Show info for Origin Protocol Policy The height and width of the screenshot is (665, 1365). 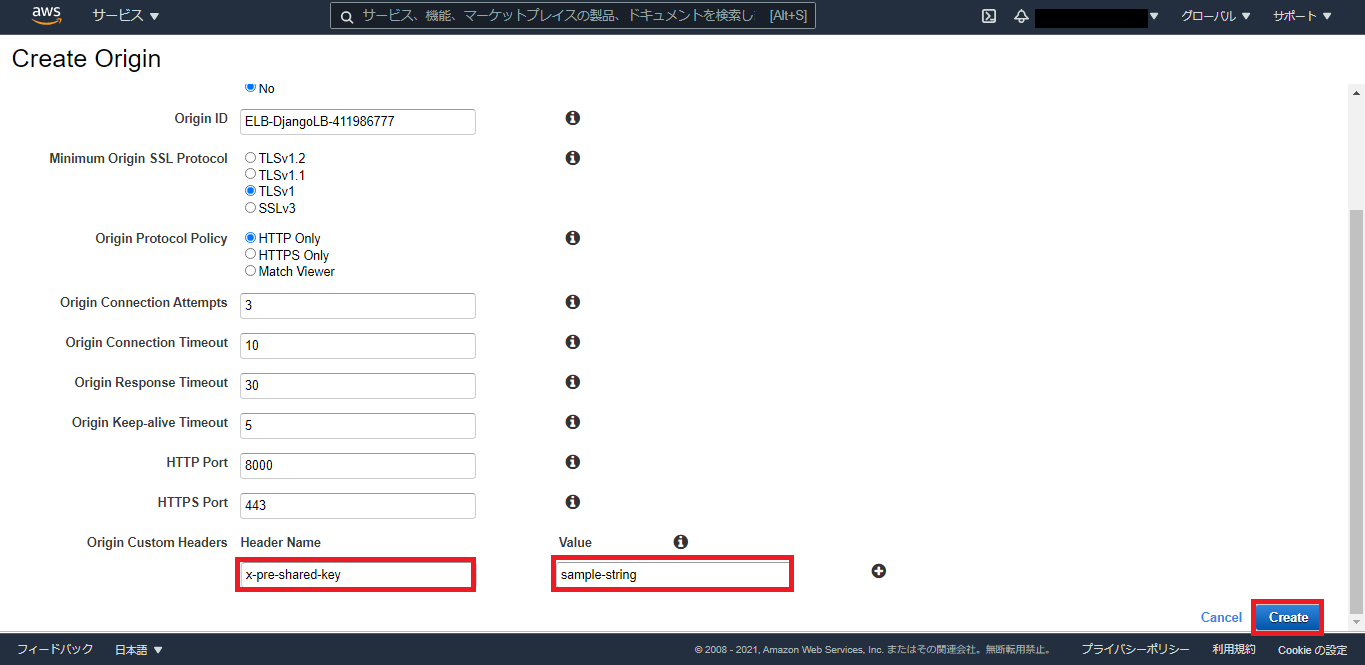tap(573, 238)
